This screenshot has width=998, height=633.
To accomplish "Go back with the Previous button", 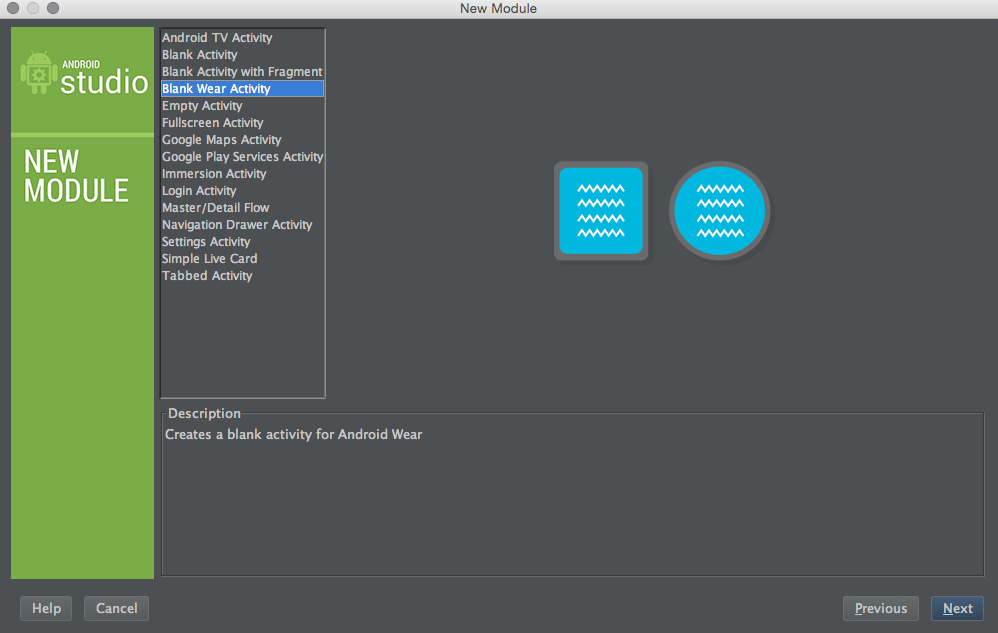I will pyautogui.click(x=881, y=608).
